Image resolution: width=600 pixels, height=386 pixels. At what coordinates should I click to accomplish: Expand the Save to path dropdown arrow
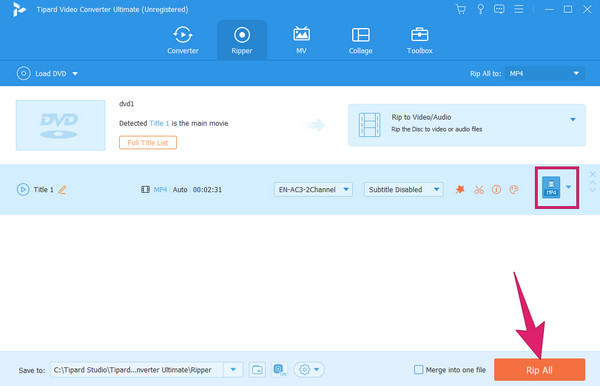(x=233, y=370)
